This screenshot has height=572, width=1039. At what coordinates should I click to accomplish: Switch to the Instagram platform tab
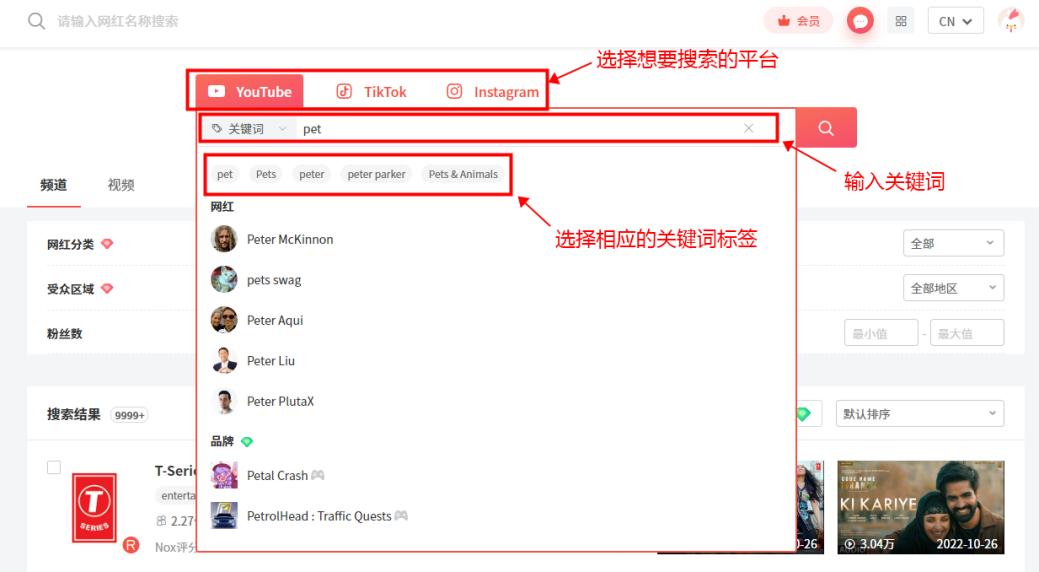[x=493, y=92]
